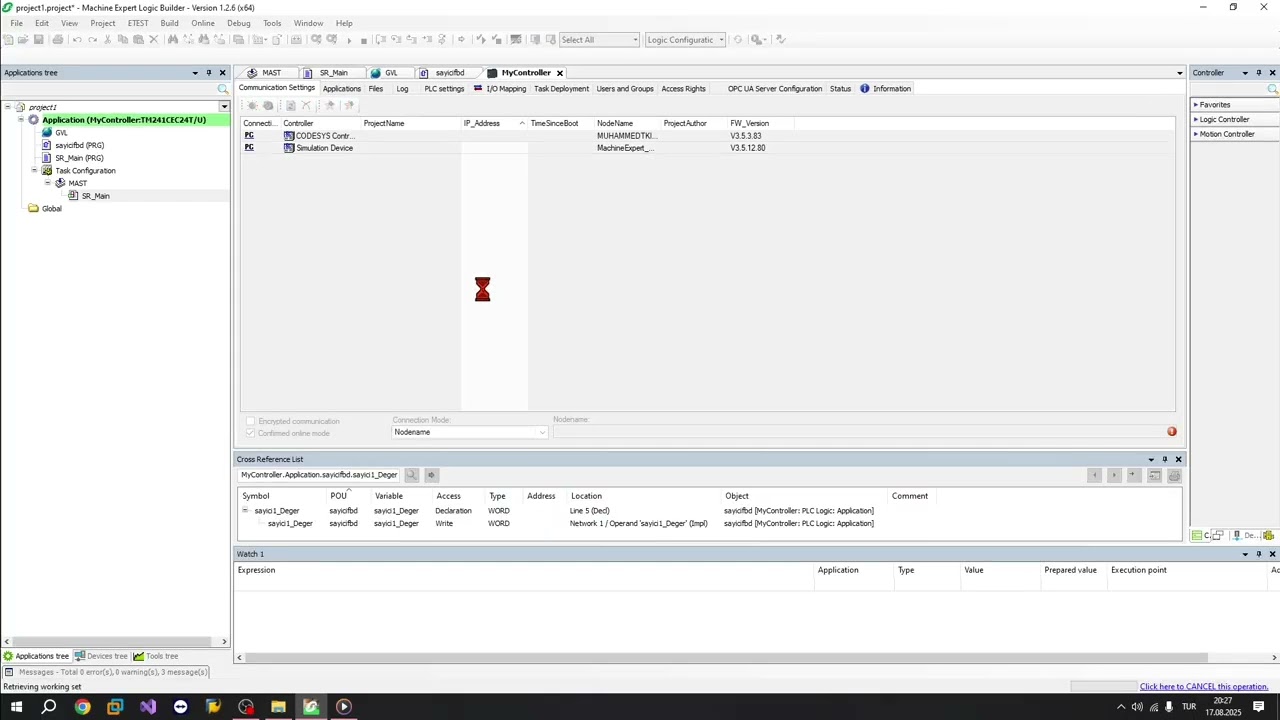Click the Task Configuration icon in the tree

tap(46, 171)
